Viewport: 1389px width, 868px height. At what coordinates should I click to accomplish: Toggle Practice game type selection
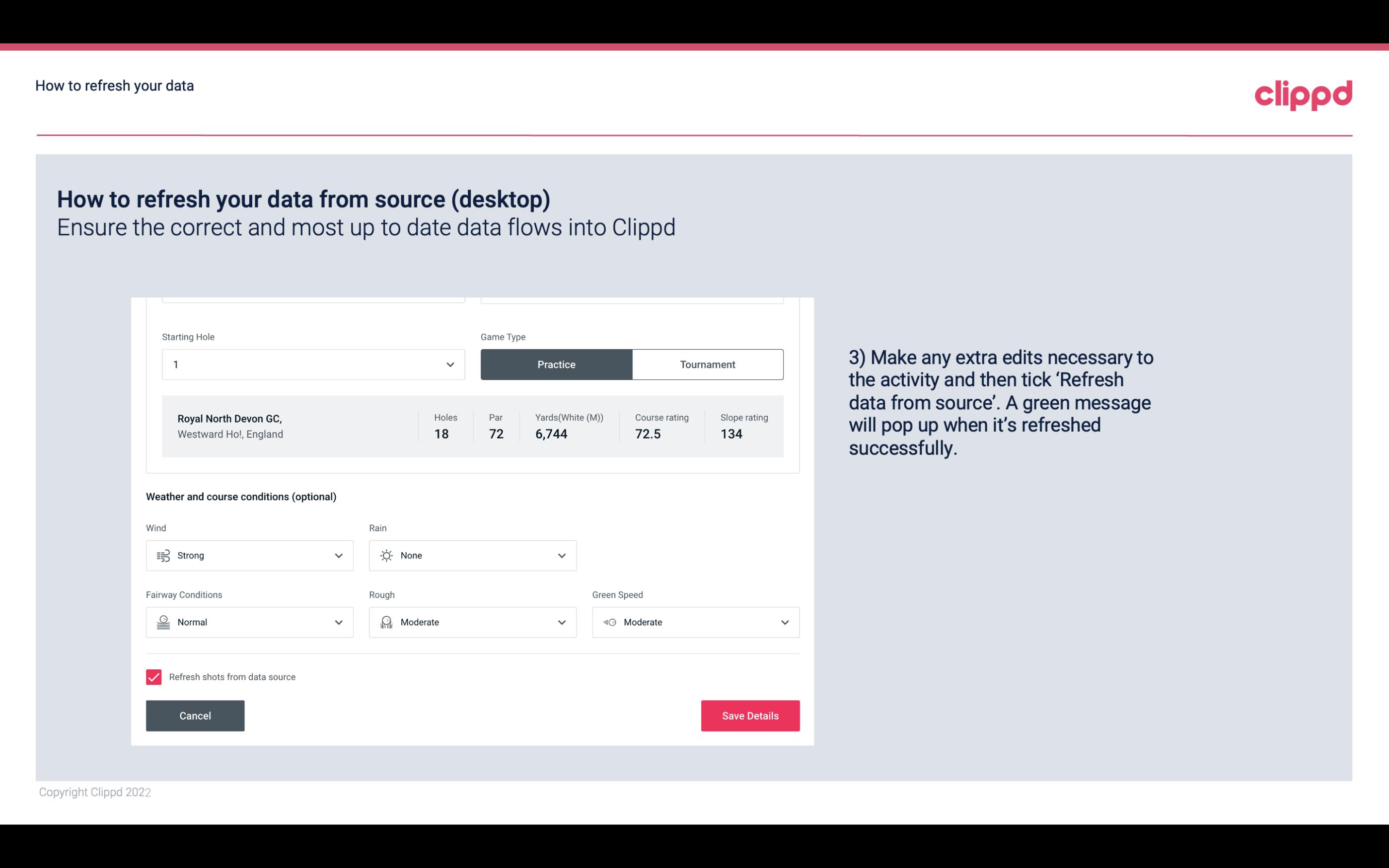tap(556, 364)
